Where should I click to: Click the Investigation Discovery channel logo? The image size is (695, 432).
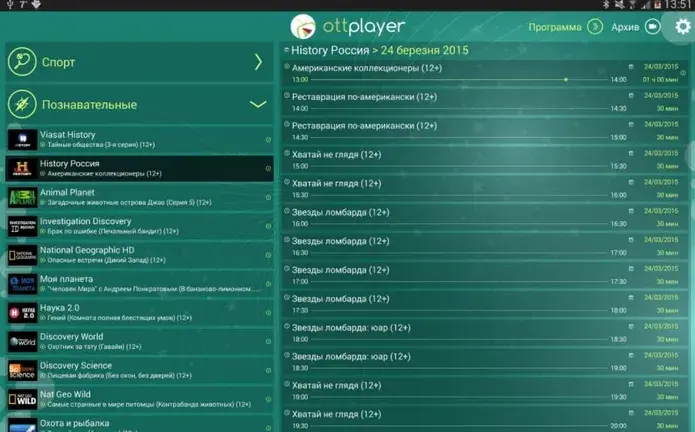coord(22,226)
